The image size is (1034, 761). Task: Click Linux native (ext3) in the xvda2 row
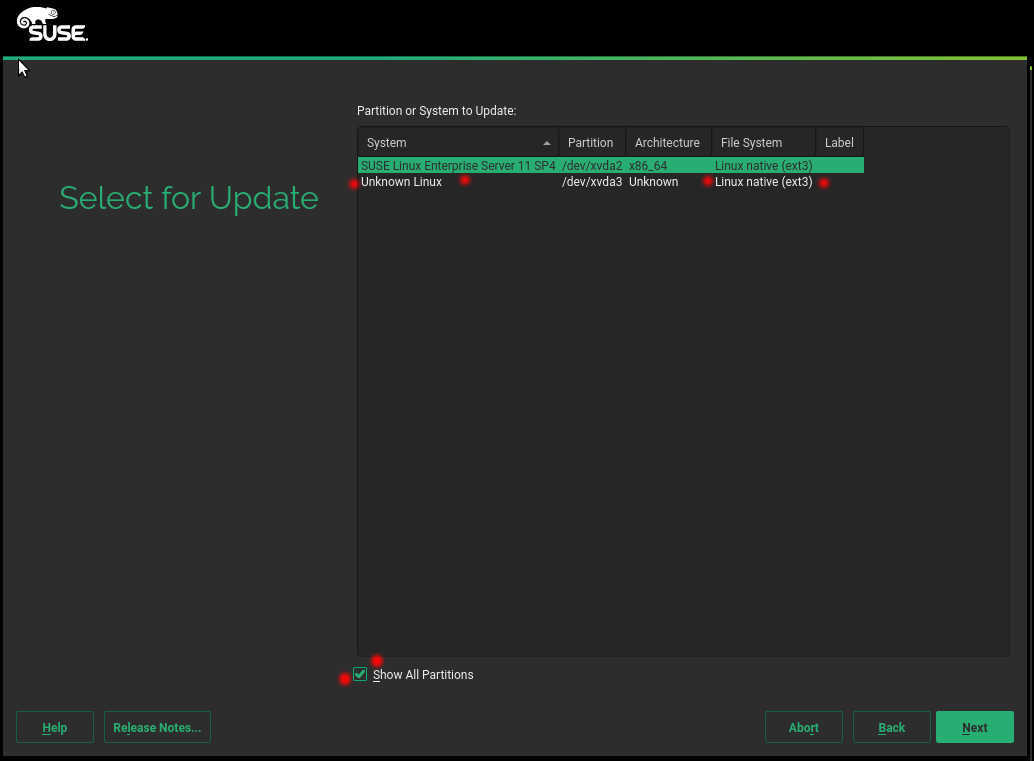point(764,166)
